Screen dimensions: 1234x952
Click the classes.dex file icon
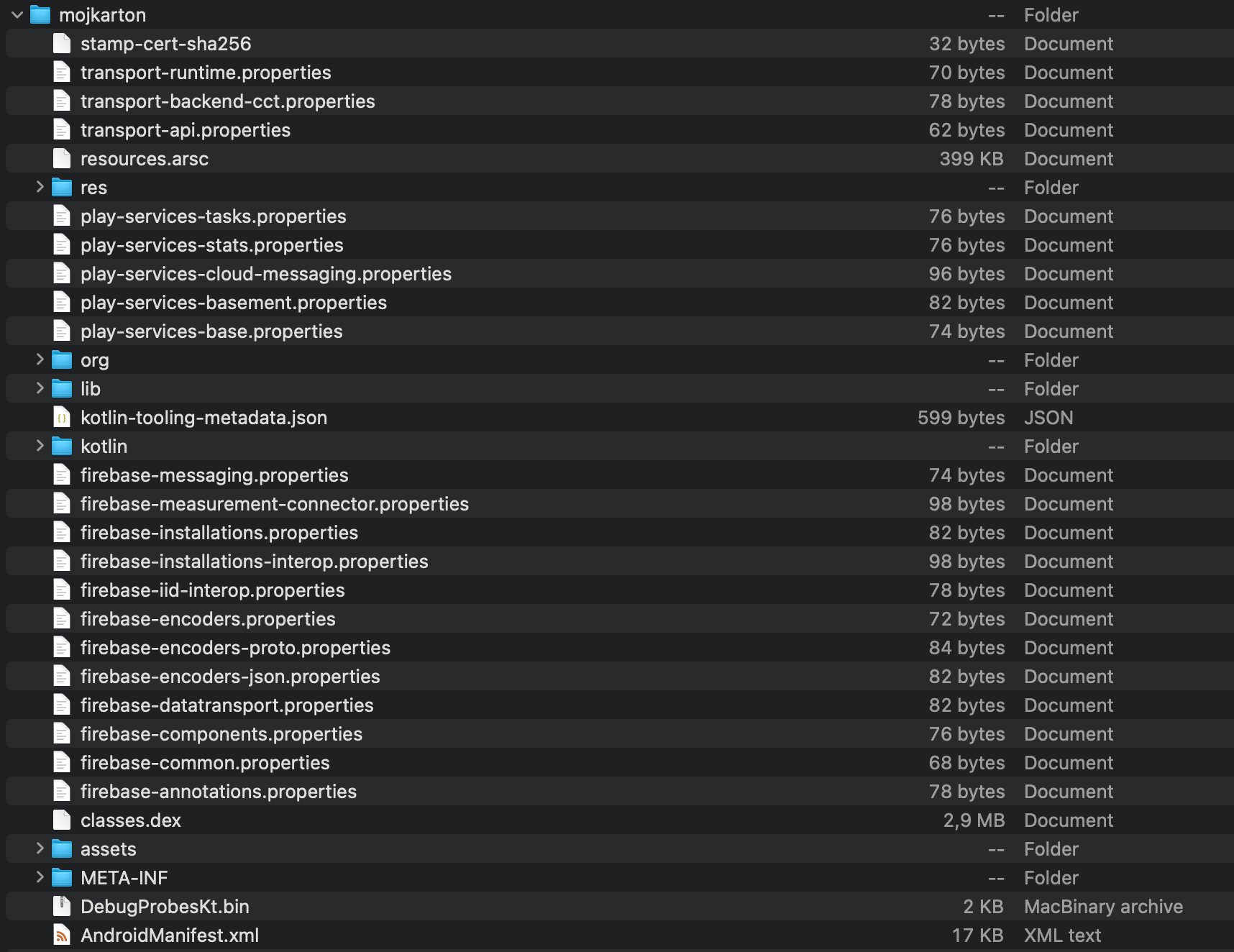tap(62, 820)
